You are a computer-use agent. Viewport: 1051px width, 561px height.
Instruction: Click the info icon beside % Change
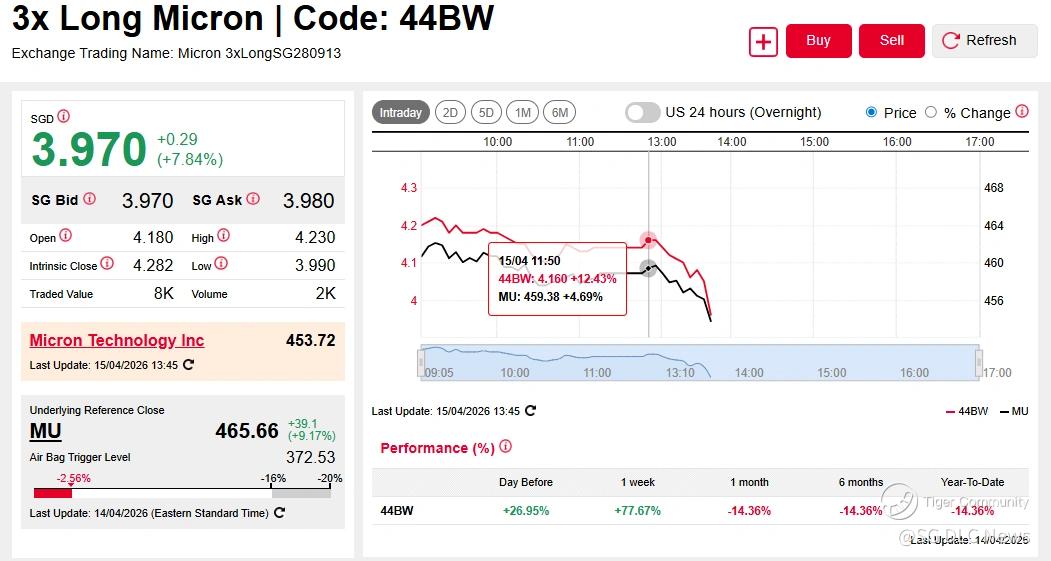pos(1022,112)
